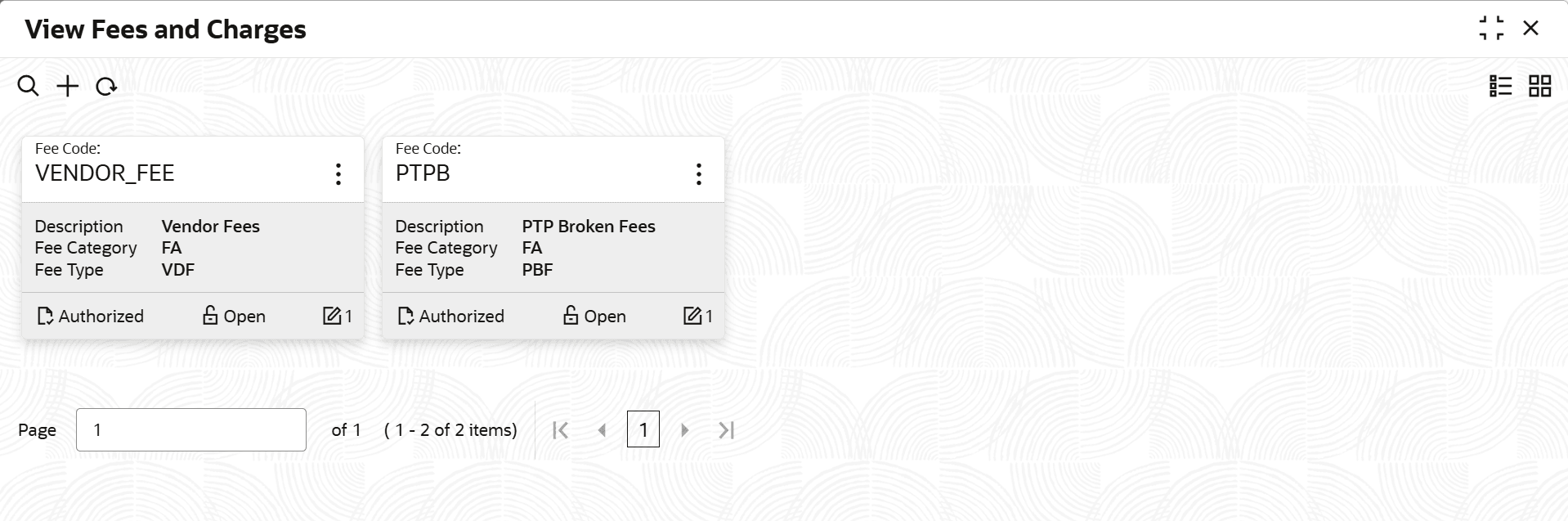Focus the Page number input field
The width and height of the screenshot is (1568, 521).
191,429
